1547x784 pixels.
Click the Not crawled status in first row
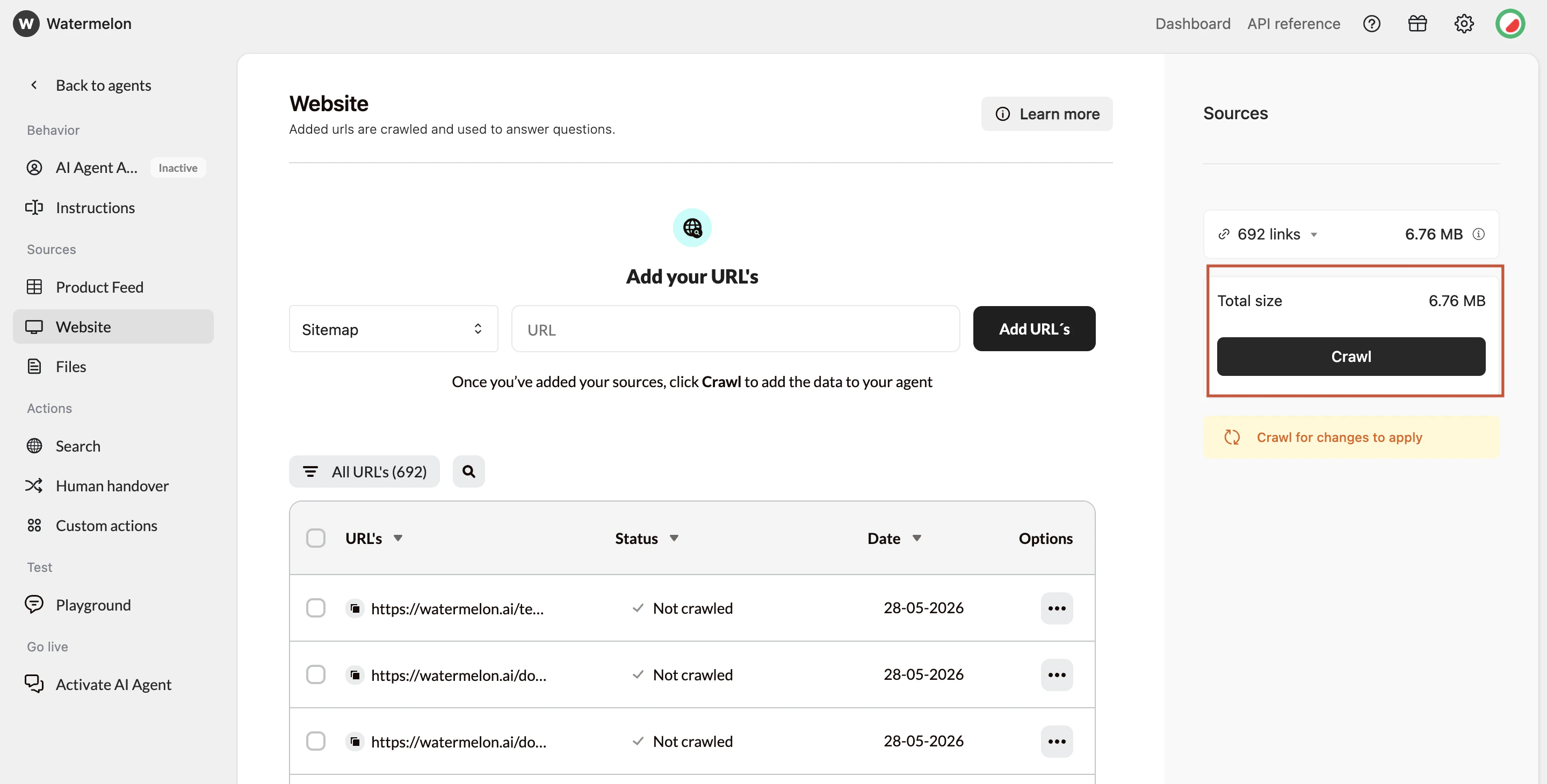pyautogui.click(x=692, y=608)
